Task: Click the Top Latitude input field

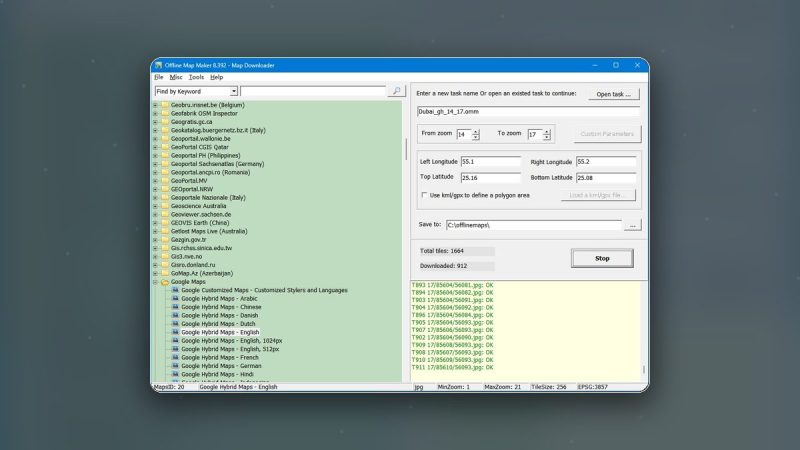Action: pyautogui.click(x=490, y=178)
